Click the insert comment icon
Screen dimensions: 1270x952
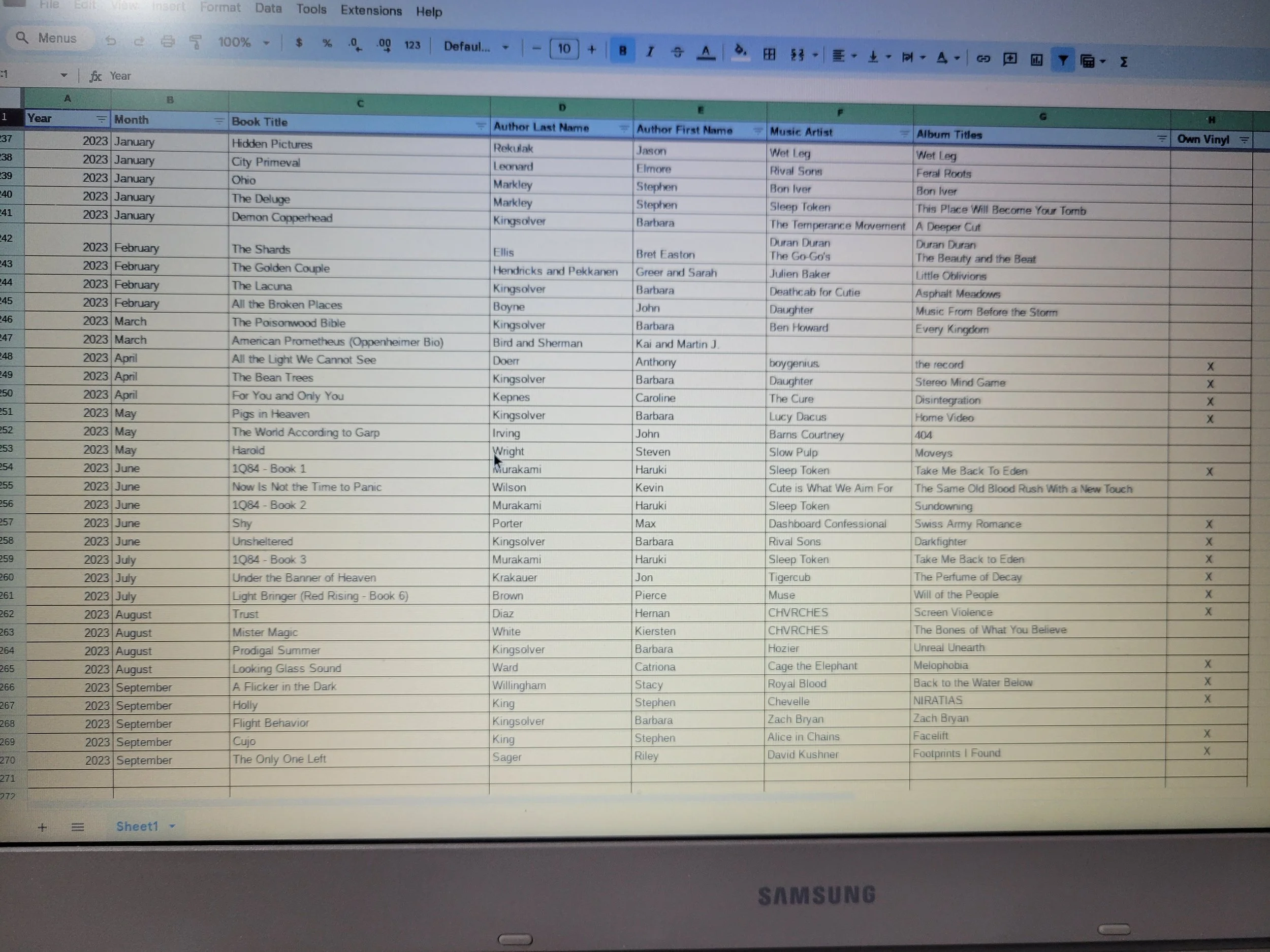1010,58
